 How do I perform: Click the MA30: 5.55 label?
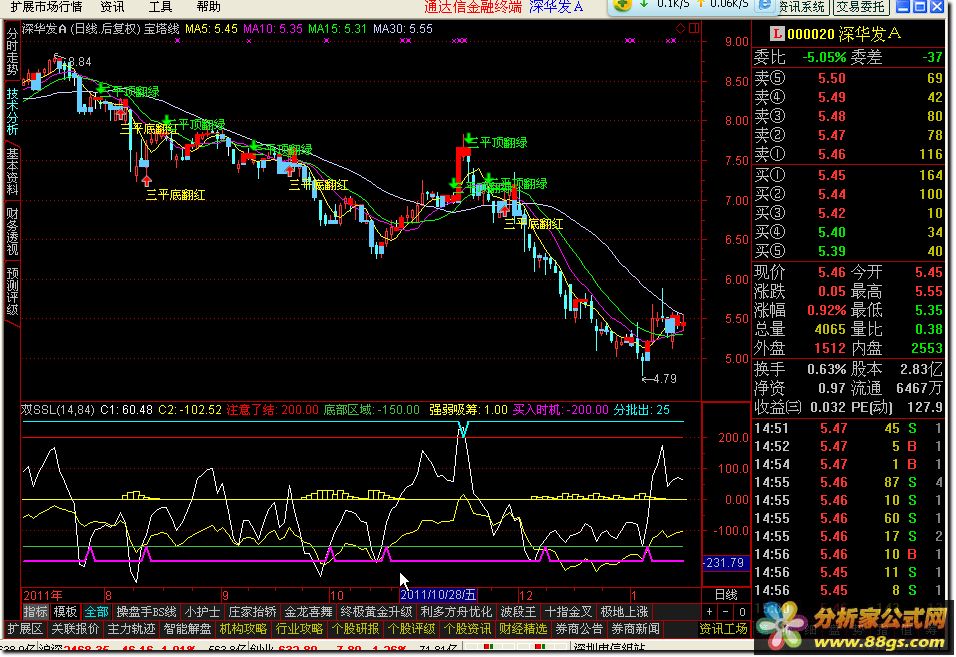403,29
